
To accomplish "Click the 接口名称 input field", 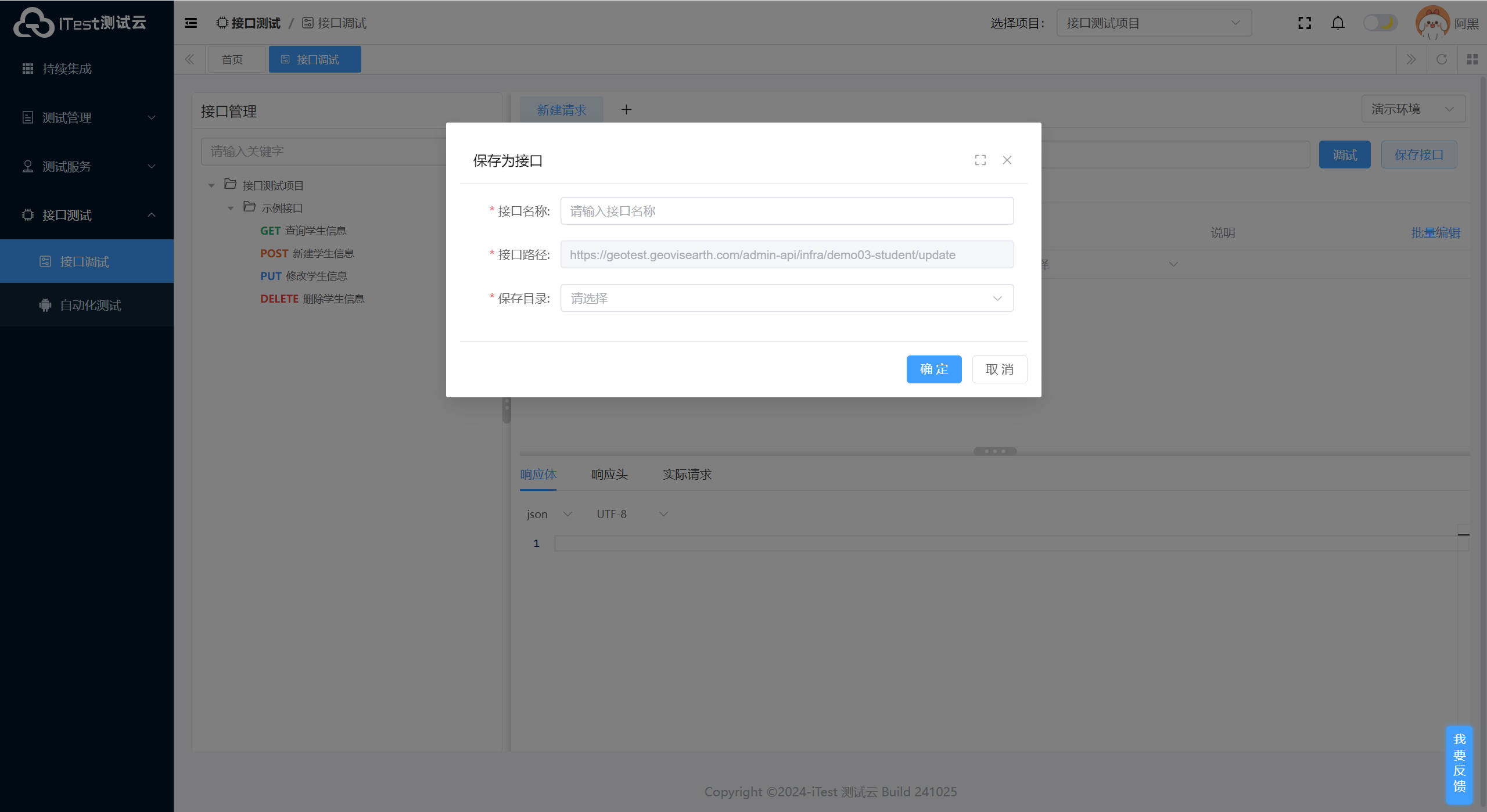I will pyautogui.click(x=786, y=211).
